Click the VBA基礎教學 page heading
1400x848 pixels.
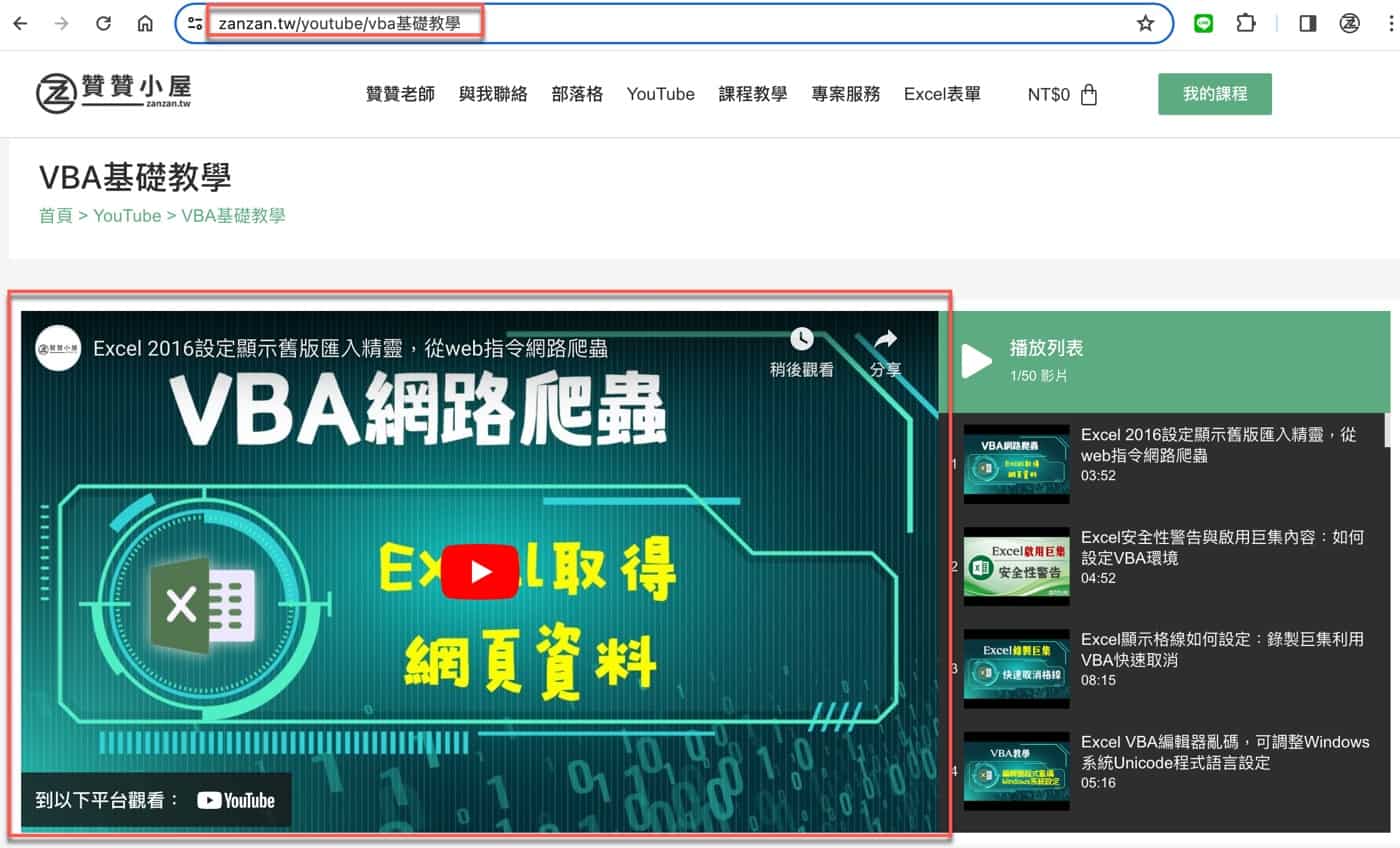135,177
